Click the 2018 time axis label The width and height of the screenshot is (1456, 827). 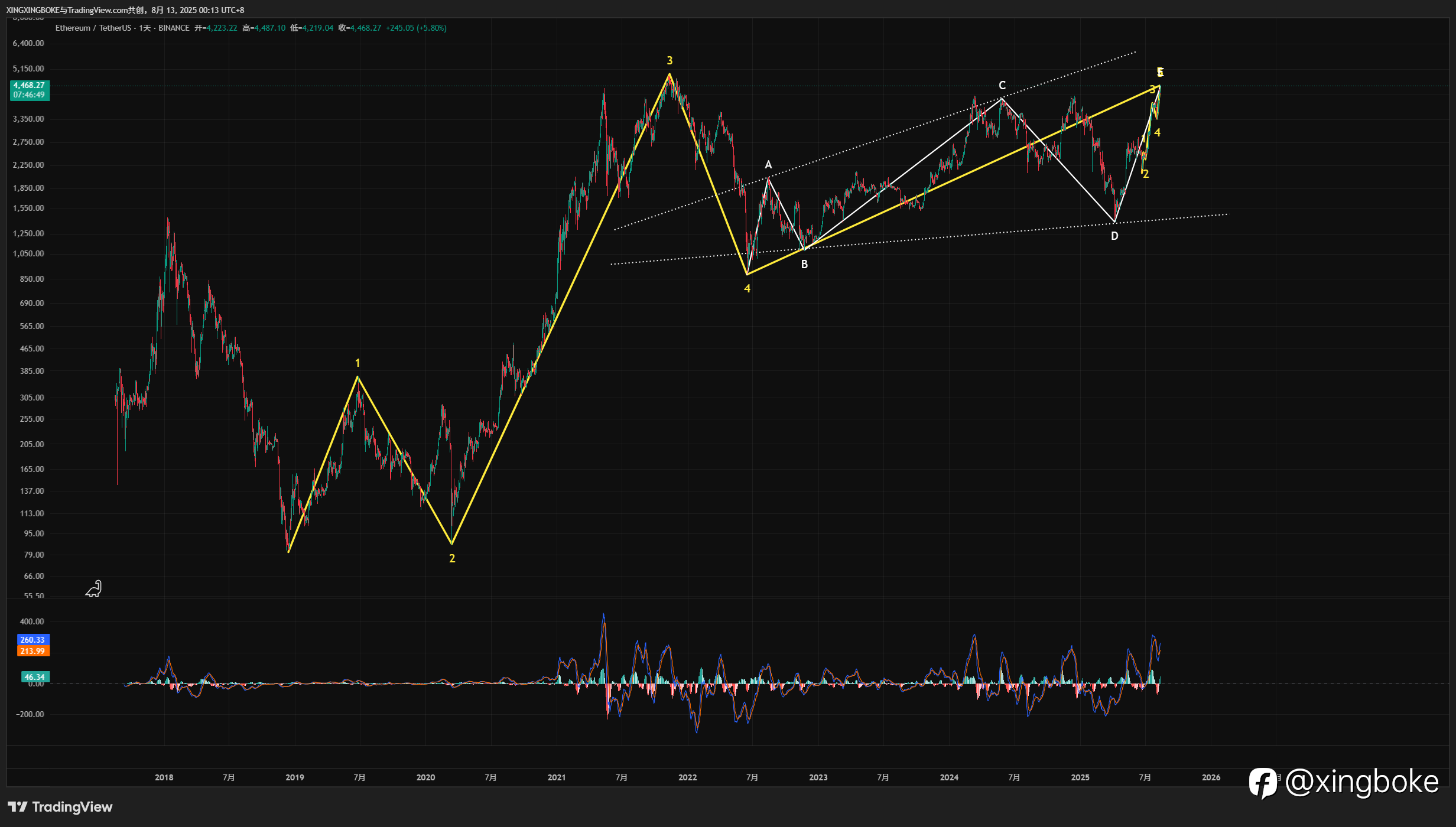(164, 778)
